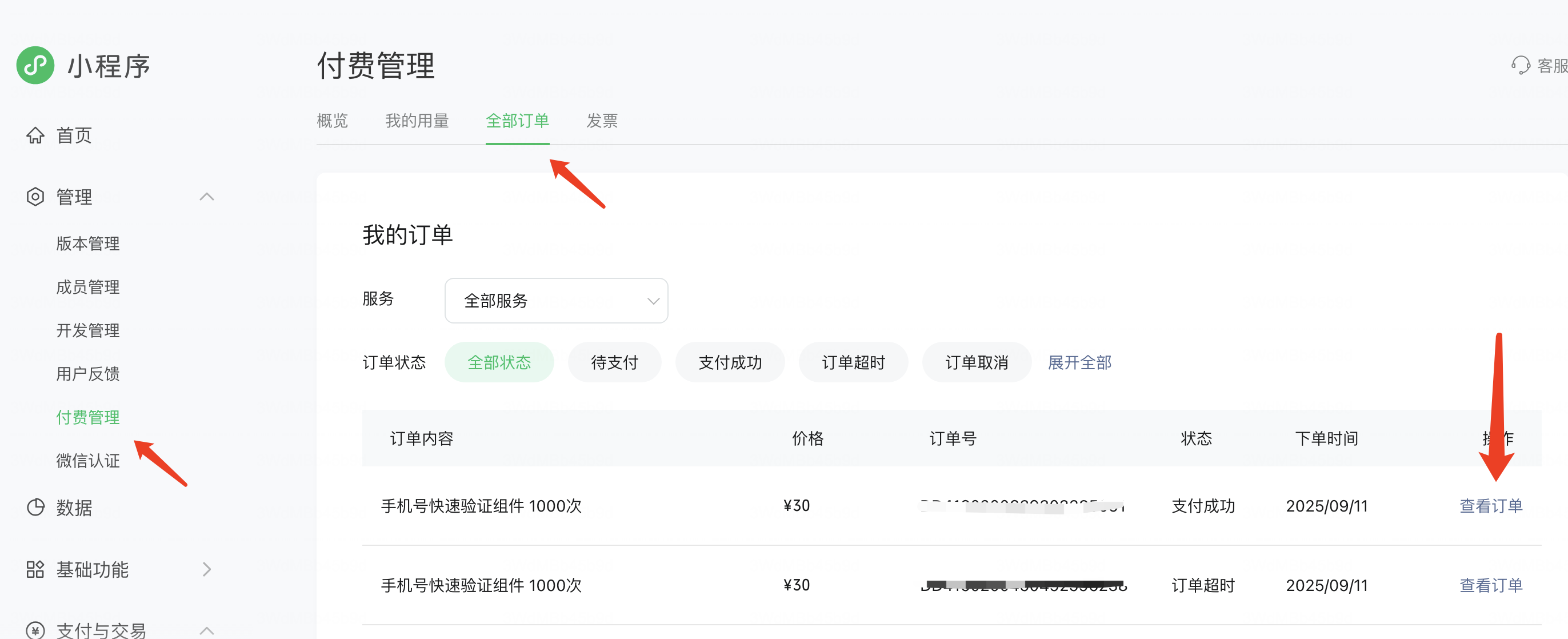1568x639 pixels.
Task: Open the 全部服务 service dropdown
Action: click(556, 300)
